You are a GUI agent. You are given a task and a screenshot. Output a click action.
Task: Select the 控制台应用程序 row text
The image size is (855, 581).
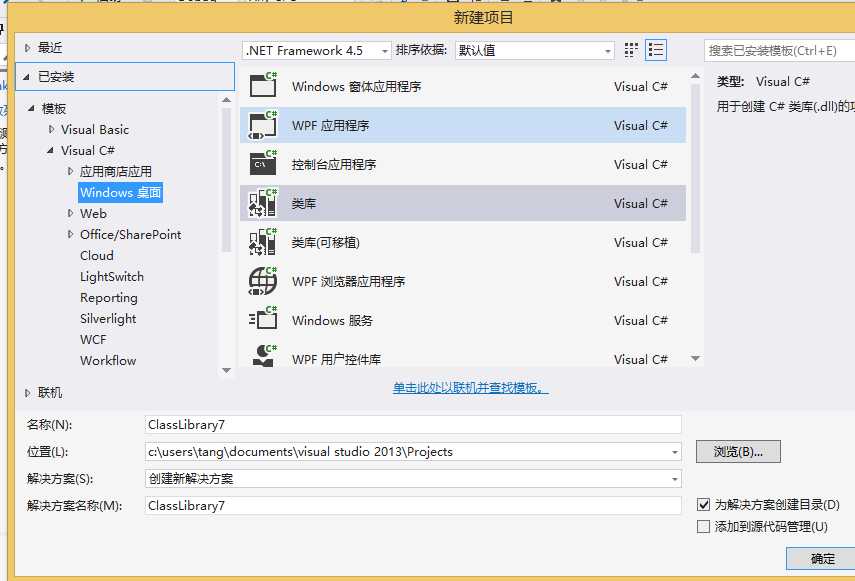coord(334,165)
